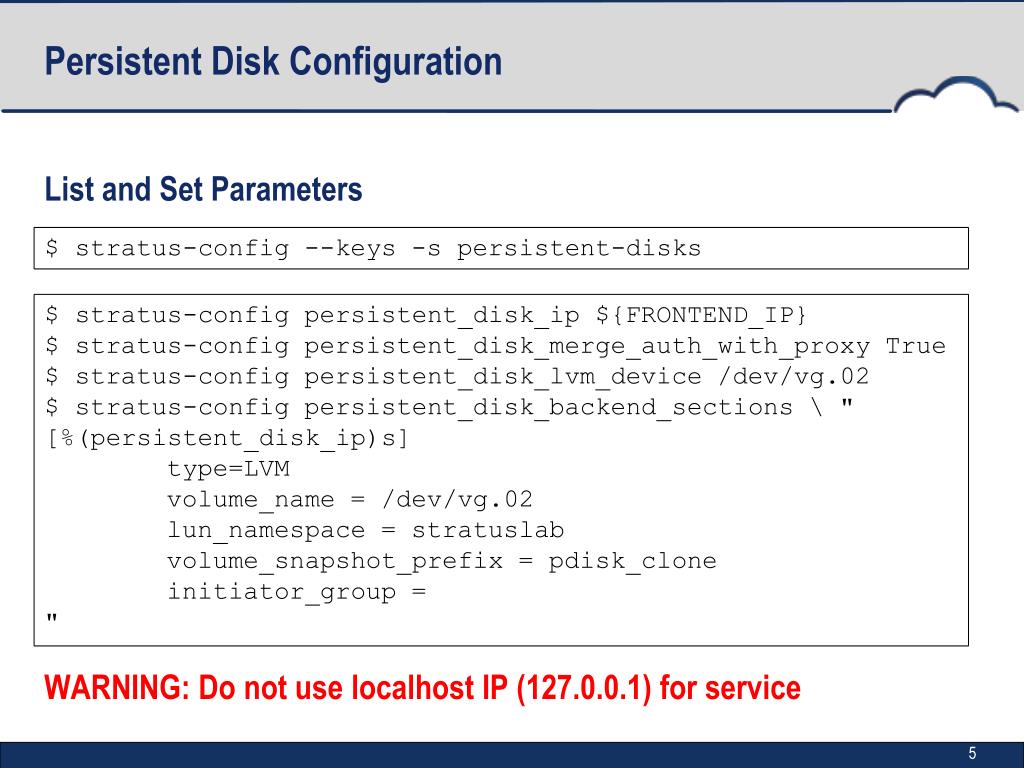Click the persistent_disk_ip ${FRONTEND_IP} command line
Viewport: 1024px width, 768px height.
426,315
